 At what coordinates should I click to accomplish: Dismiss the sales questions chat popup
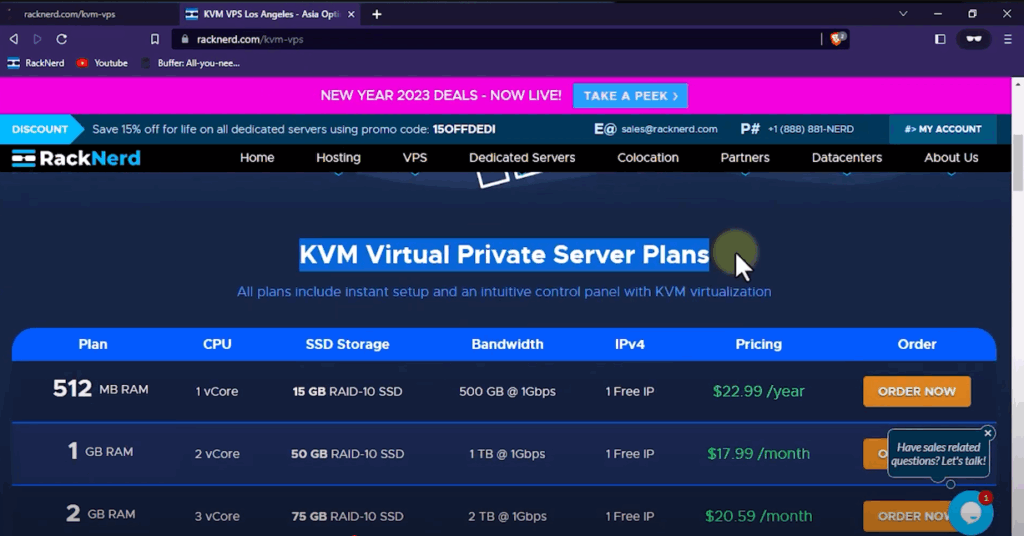pos(988,433)
